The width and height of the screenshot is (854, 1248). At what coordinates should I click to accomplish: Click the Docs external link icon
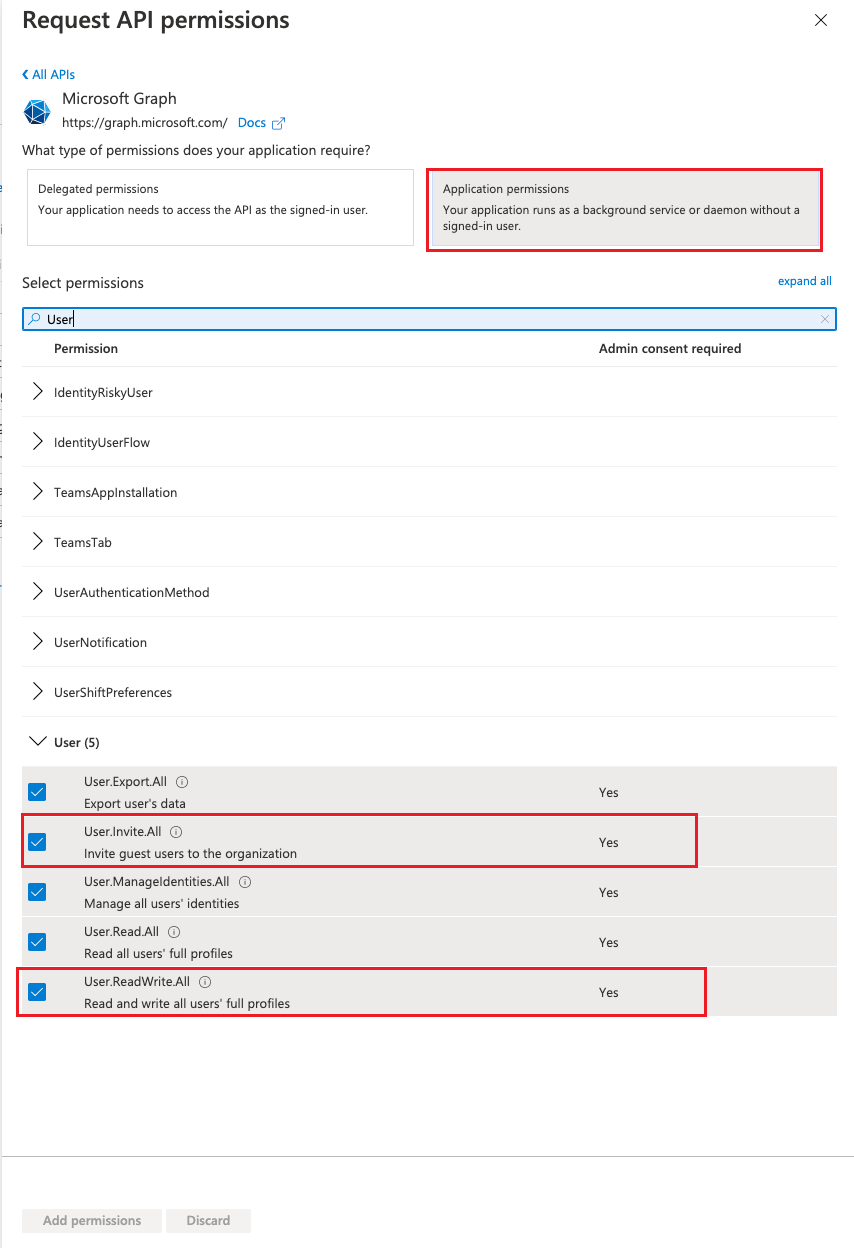coord(279,124)
